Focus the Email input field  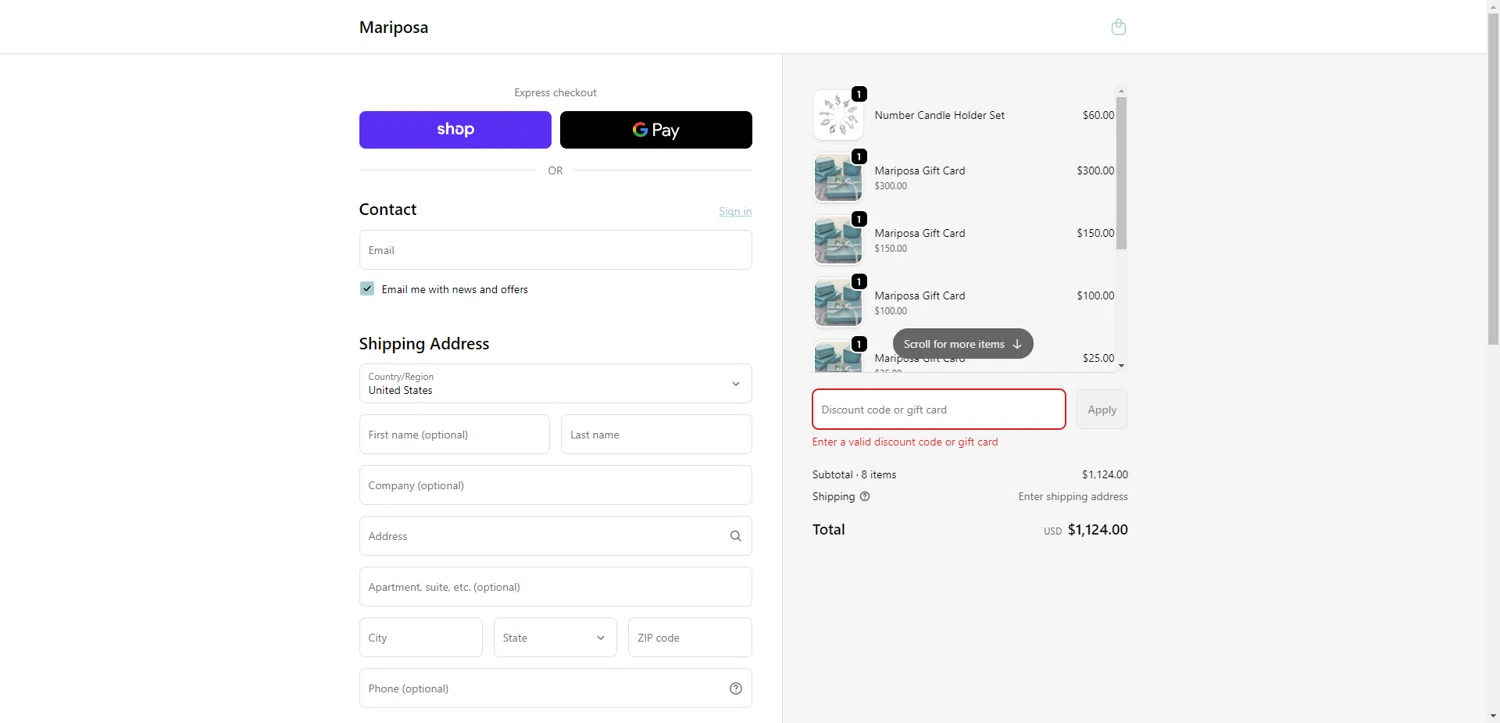[x=555, y=250]
